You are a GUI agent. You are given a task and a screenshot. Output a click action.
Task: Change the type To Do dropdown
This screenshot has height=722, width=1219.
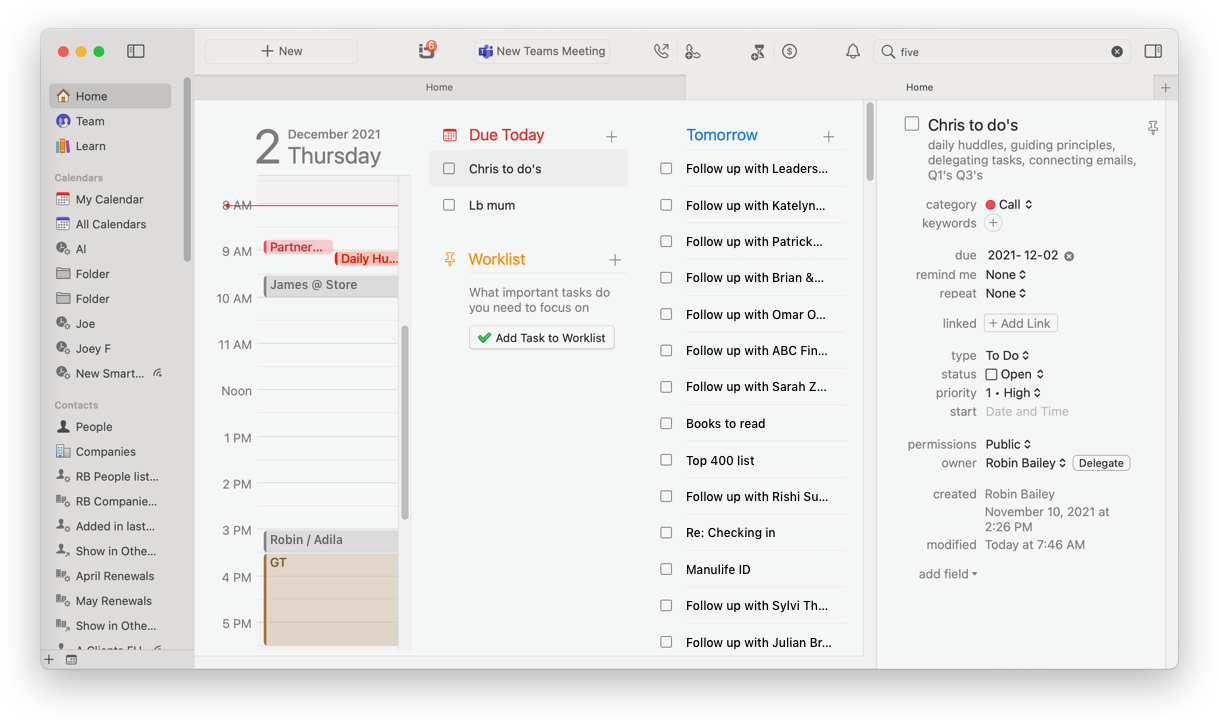1008,356
